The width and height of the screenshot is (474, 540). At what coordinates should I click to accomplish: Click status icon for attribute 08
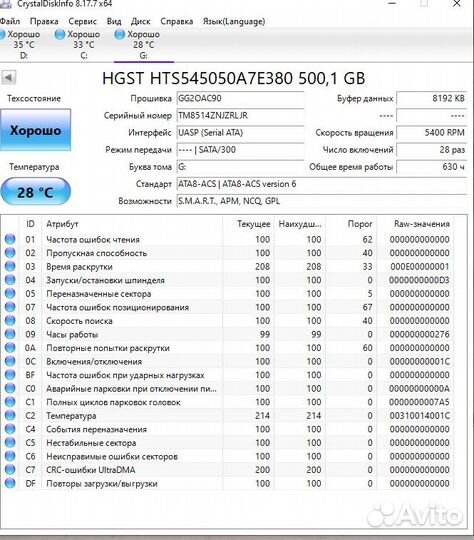[10, 321]
